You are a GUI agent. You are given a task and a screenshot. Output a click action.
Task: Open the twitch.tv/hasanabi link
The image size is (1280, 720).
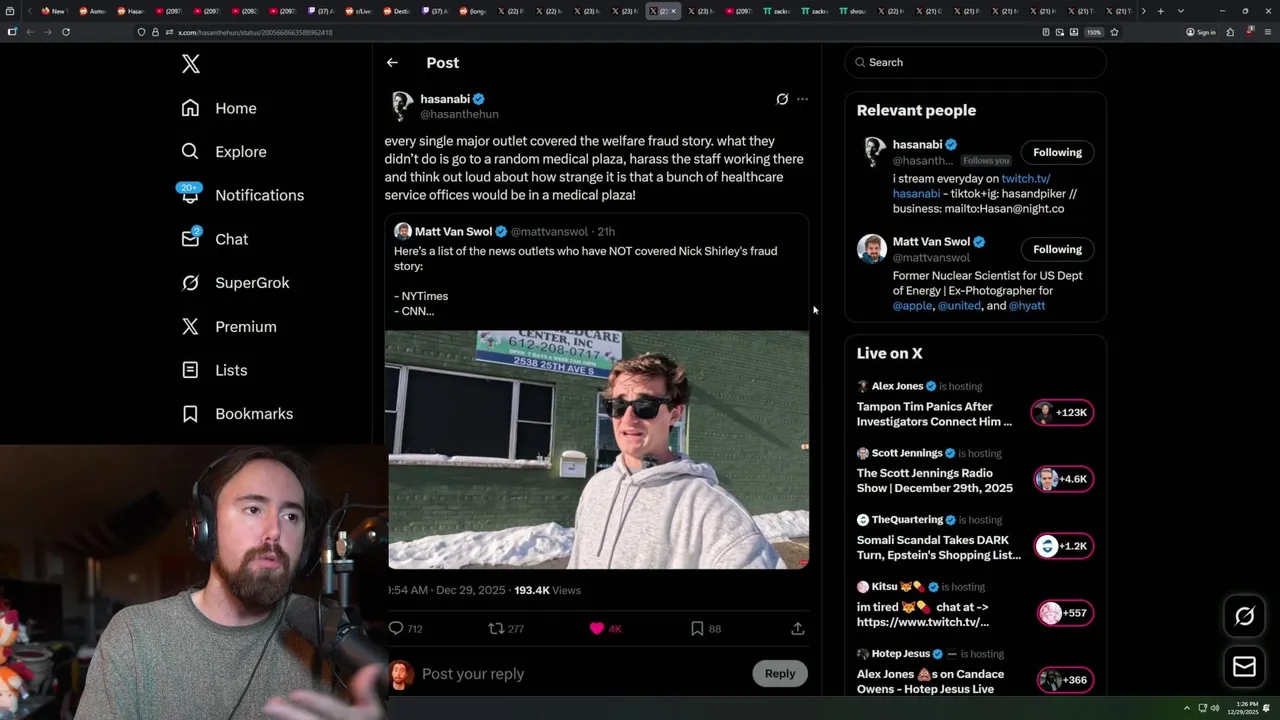1025,179
